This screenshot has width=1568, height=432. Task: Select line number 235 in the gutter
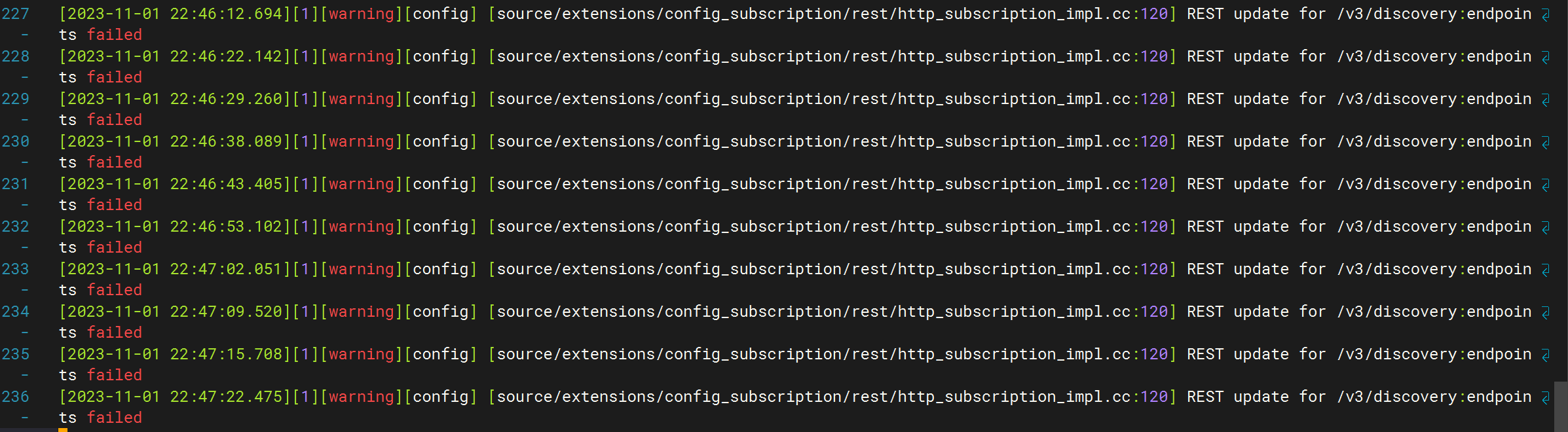pos(16,354)
